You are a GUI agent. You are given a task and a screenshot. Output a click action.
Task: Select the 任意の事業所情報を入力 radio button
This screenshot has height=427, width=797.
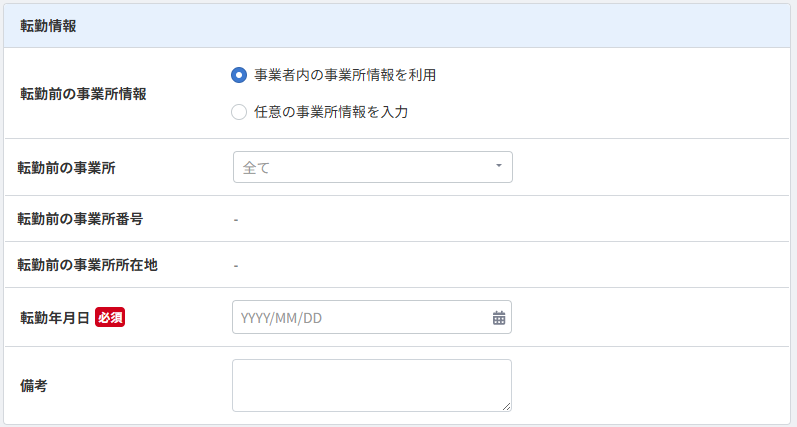pyautogui.click(x=239, y=112)
